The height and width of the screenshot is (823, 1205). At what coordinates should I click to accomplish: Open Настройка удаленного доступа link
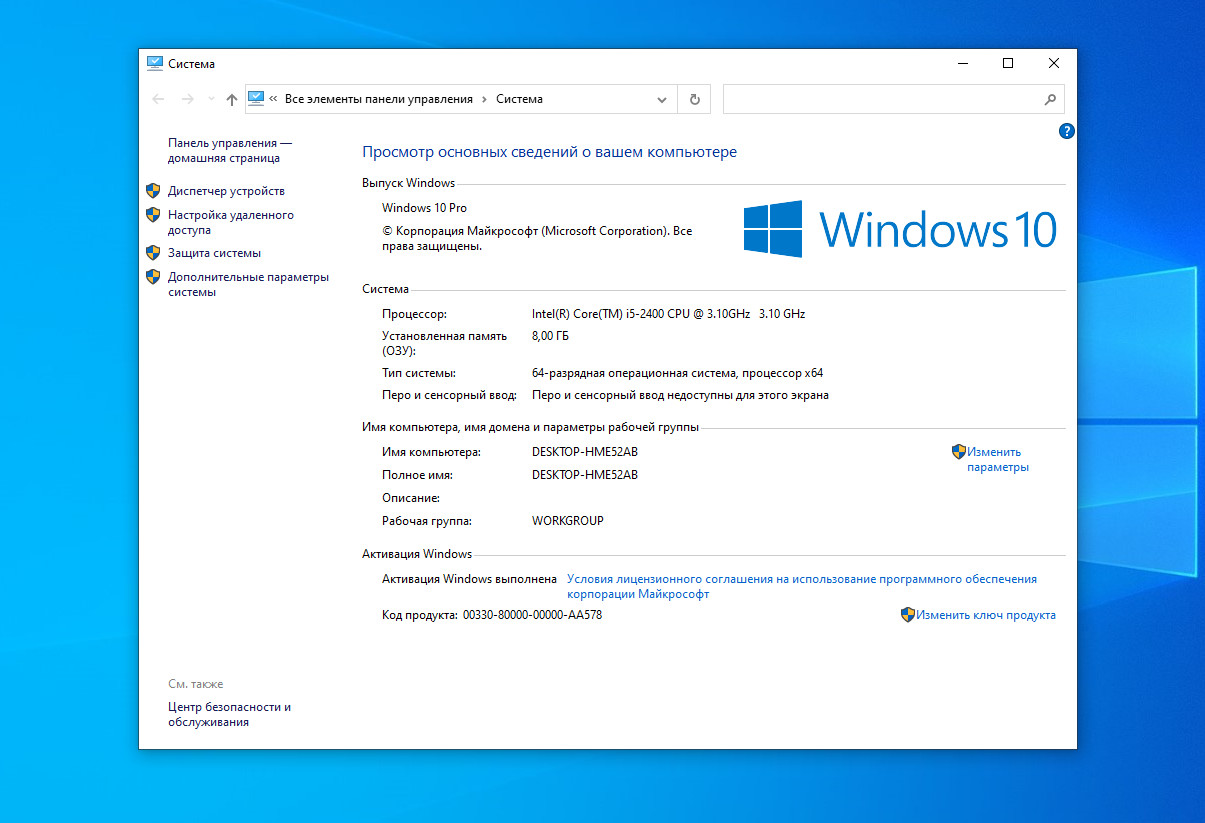(x=231, y=222)
